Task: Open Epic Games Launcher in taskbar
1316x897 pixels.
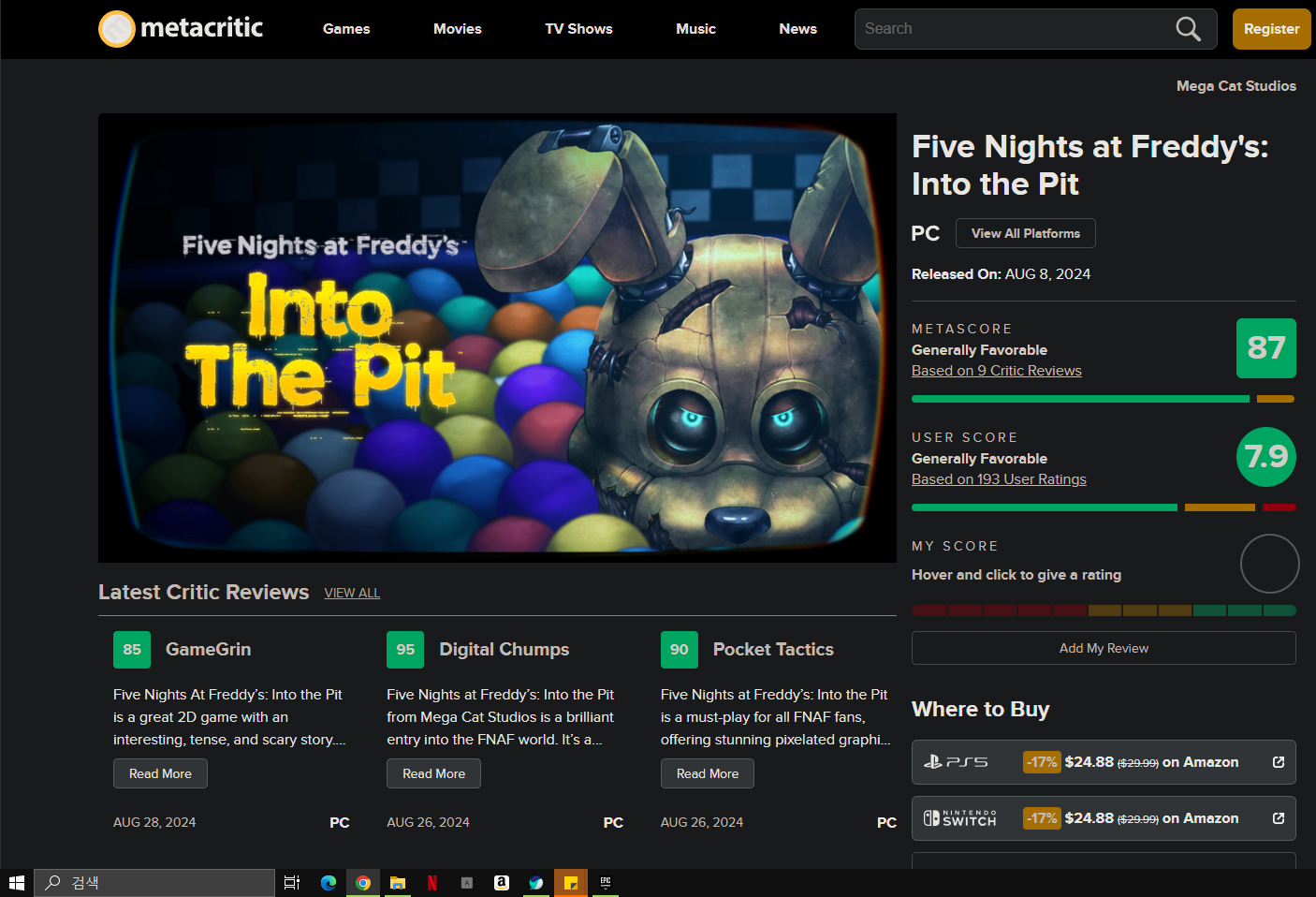Action: (606, 882)
